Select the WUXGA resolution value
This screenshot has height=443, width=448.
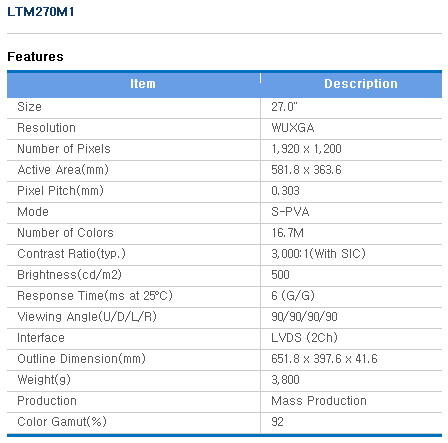tap(293, 128)
